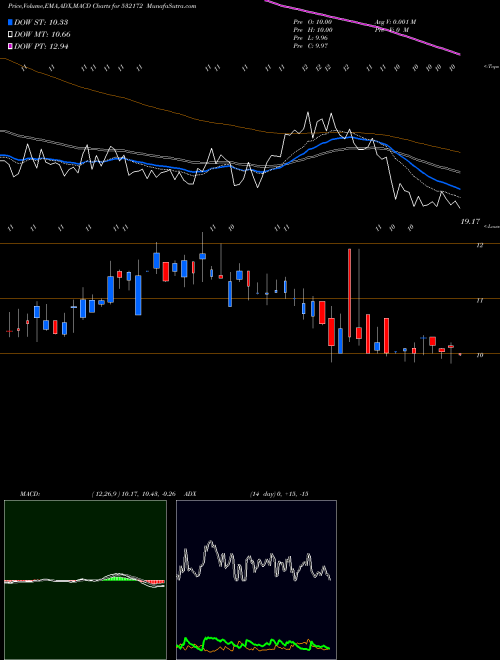Click the blue DOW ST legend swatch
Viewport: 500px width, 660px height.
click(x=10, y=22)
